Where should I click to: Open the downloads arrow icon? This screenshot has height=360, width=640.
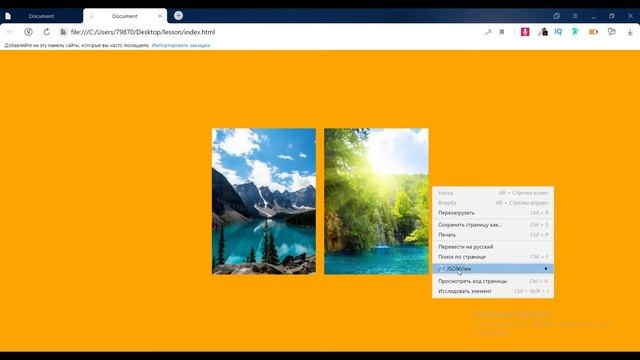click(x=630, y=32)
